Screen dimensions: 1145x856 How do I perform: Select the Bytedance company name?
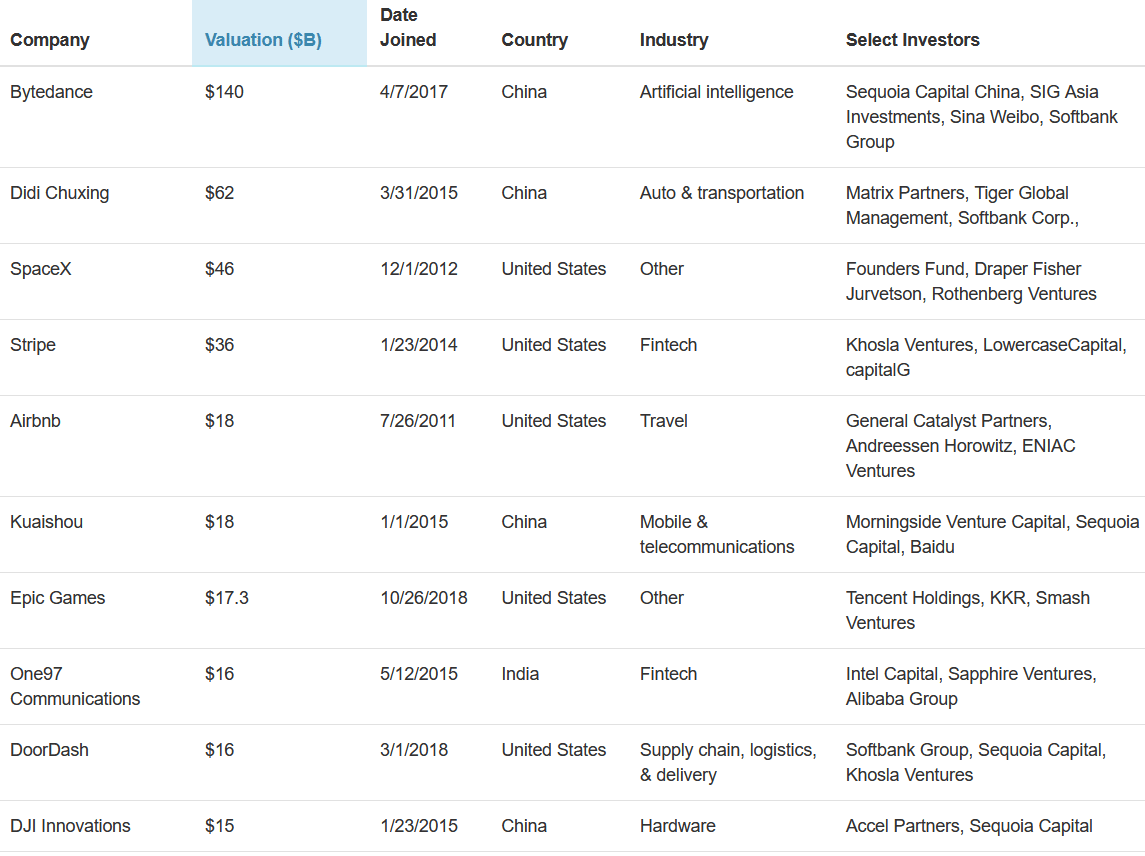51,92
